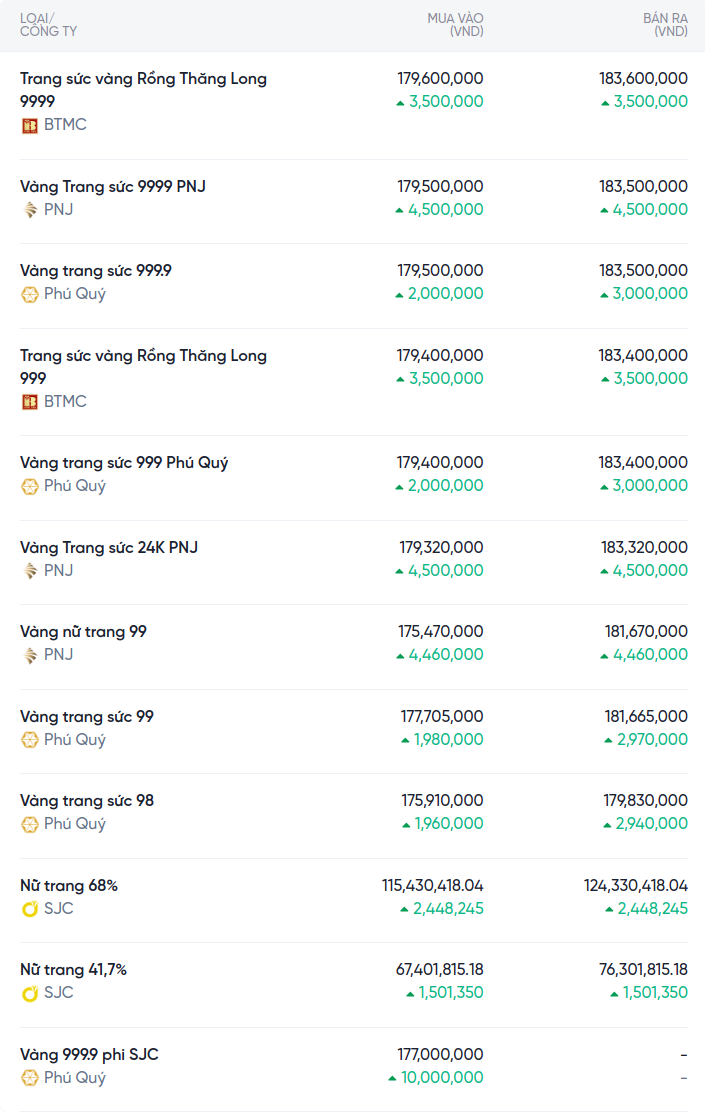Select Vàng trang sức 999 Phú Quý title
Screen dimensions: 705x1112
[124, 463]
